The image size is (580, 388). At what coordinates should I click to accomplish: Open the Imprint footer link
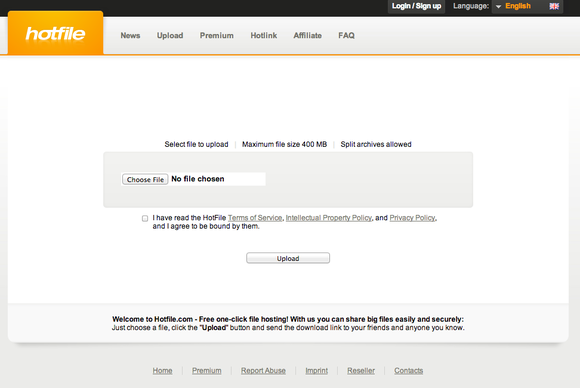(x=316, y=371)
